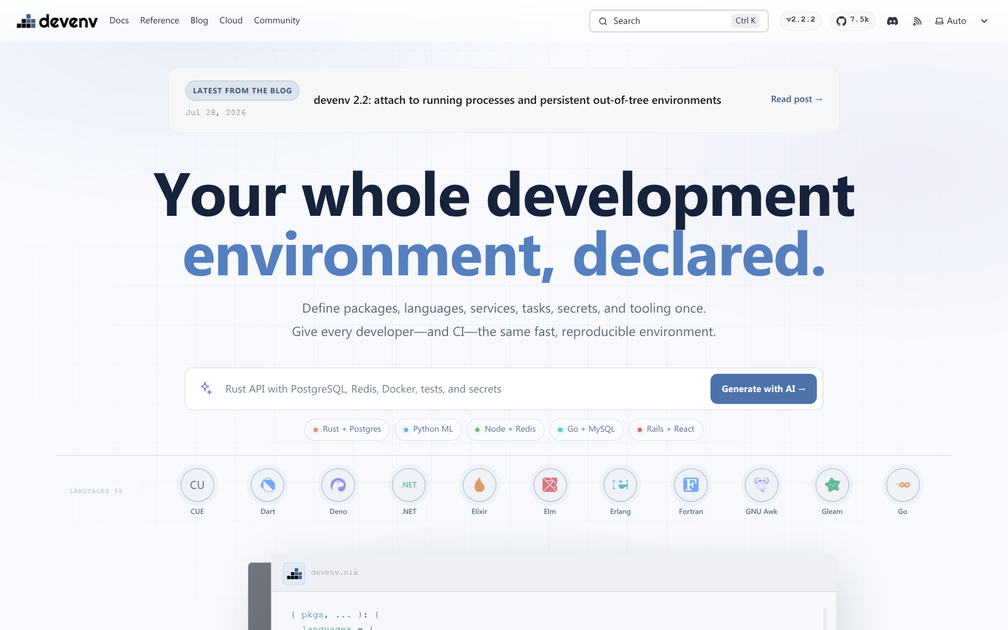This screenshot has width=1008, height=630.
Task: Open GitHub repo badge showing 7.5k
Action: click(852, 21)
